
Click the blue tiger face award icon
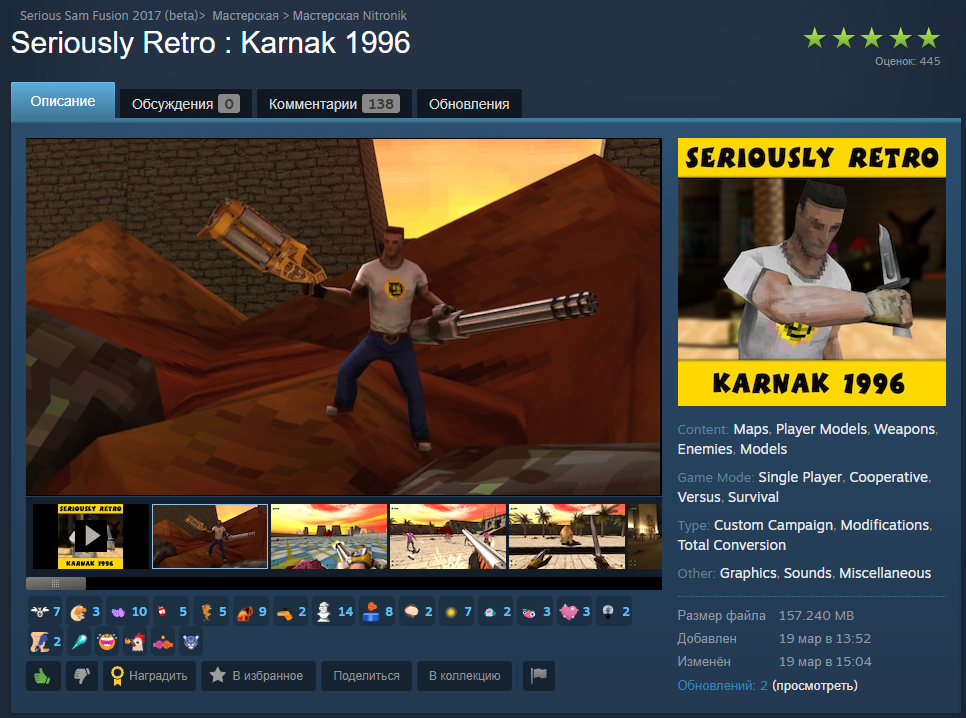click(x=191, y=642)
